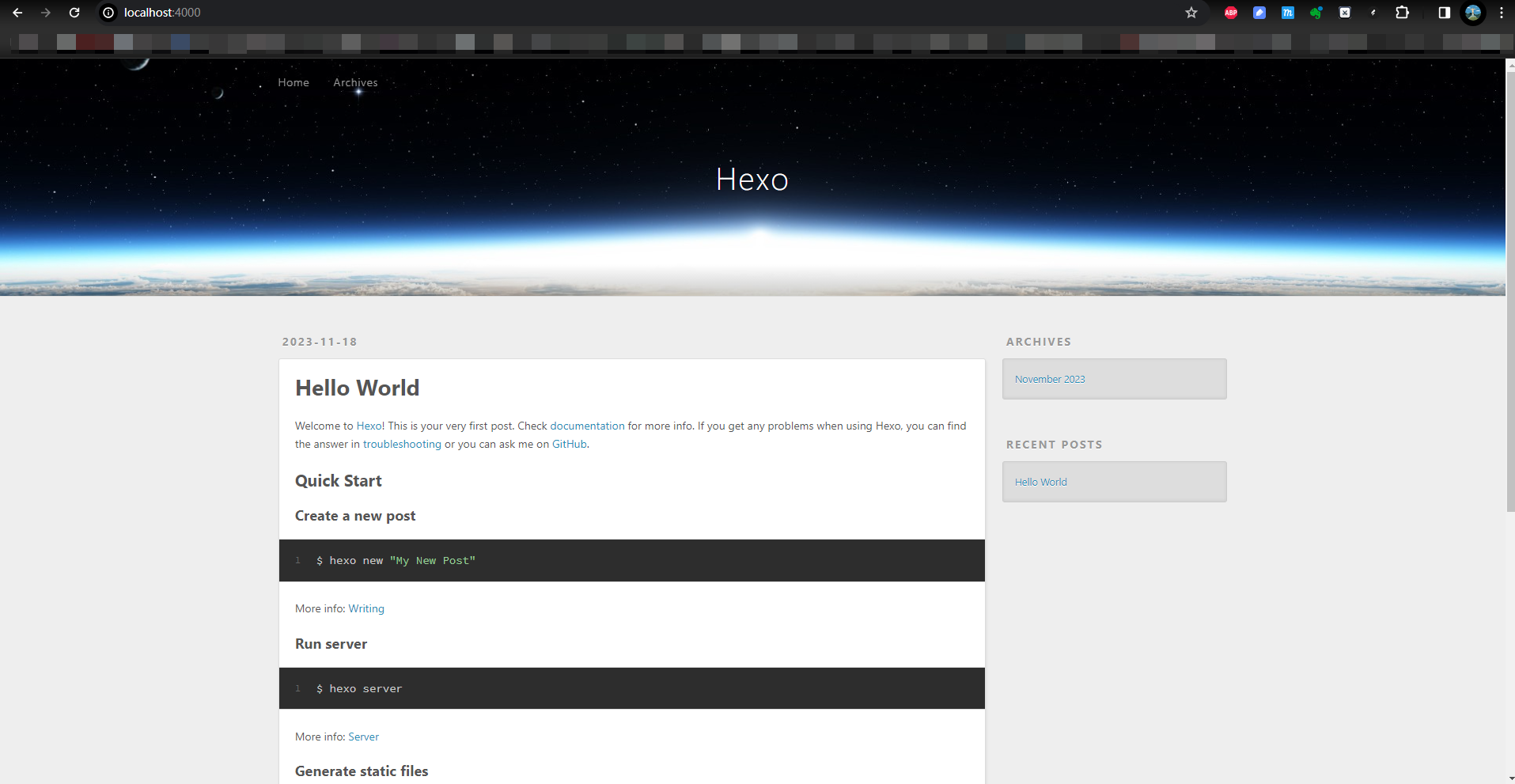Open the Evernote elephant extension
This screenshot has height=784, width=1515.
[x=1316, y=13]
